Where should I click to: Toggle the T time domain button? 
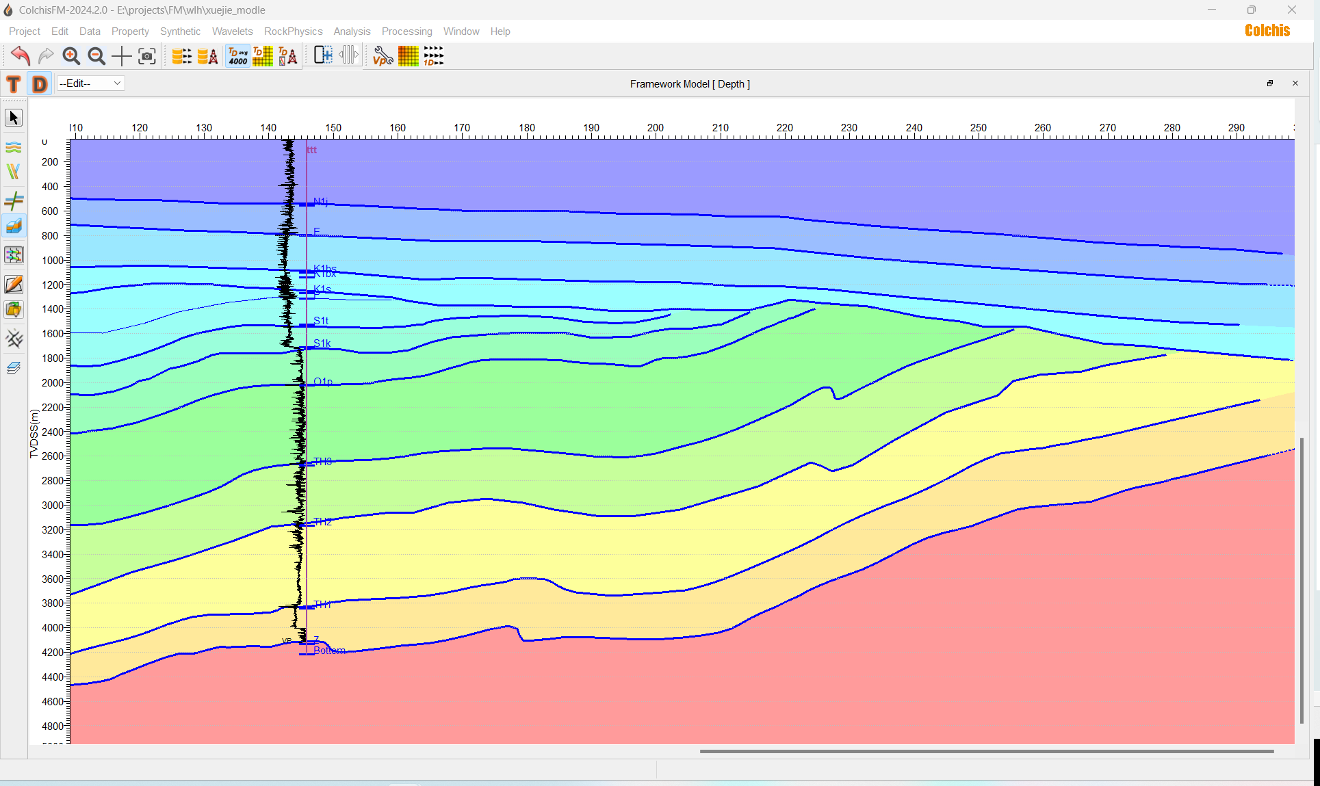tap(14, 84)
